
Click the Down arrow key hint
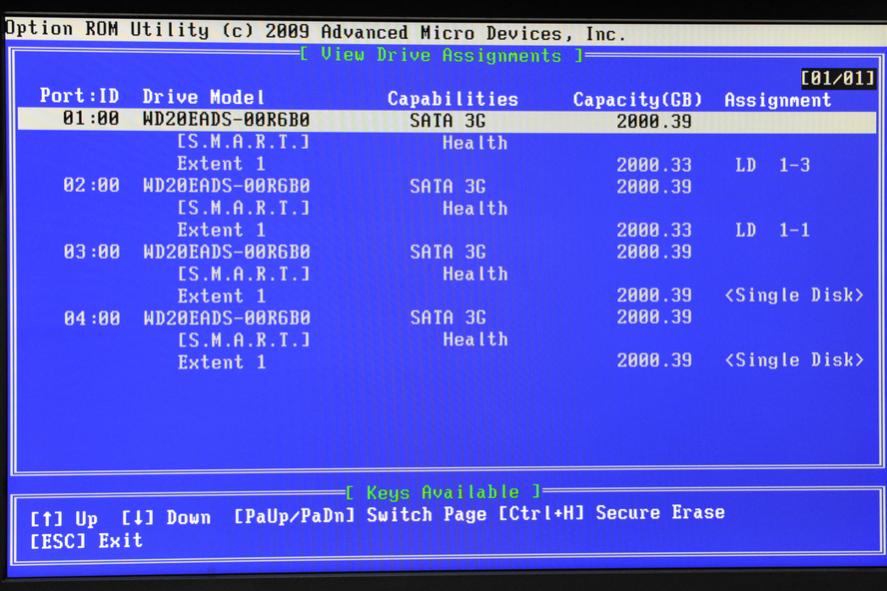point(166,517)
